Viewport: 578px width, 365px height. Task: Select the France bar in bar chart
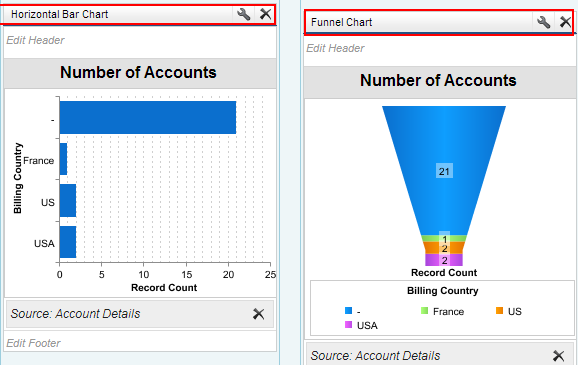[63, 159]
